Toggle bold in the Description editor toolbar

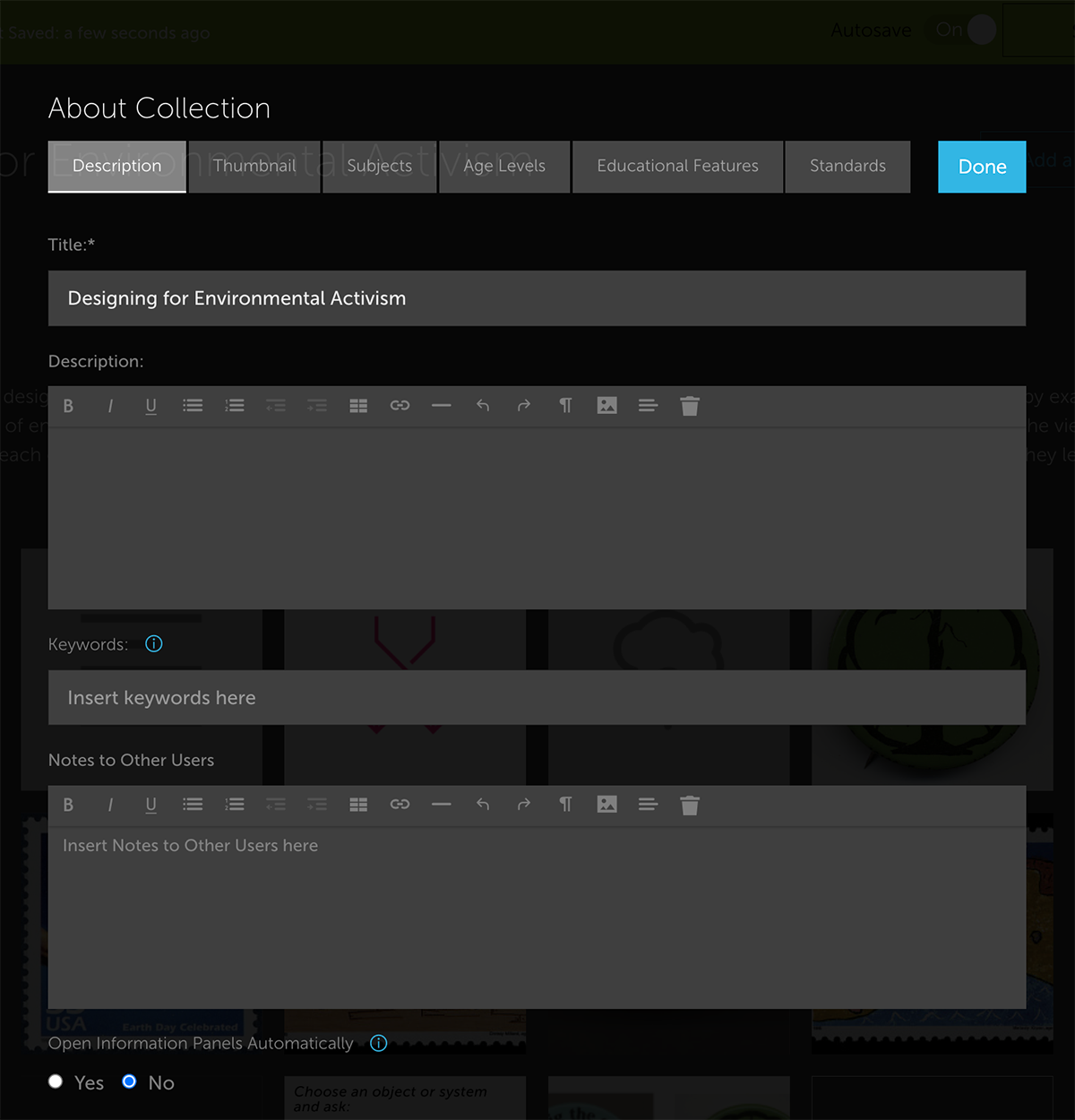[x=68, y=406]
